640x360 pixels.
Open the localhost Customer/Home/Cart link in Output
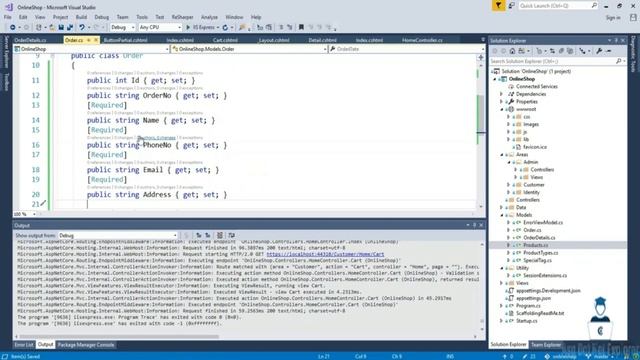325,254
